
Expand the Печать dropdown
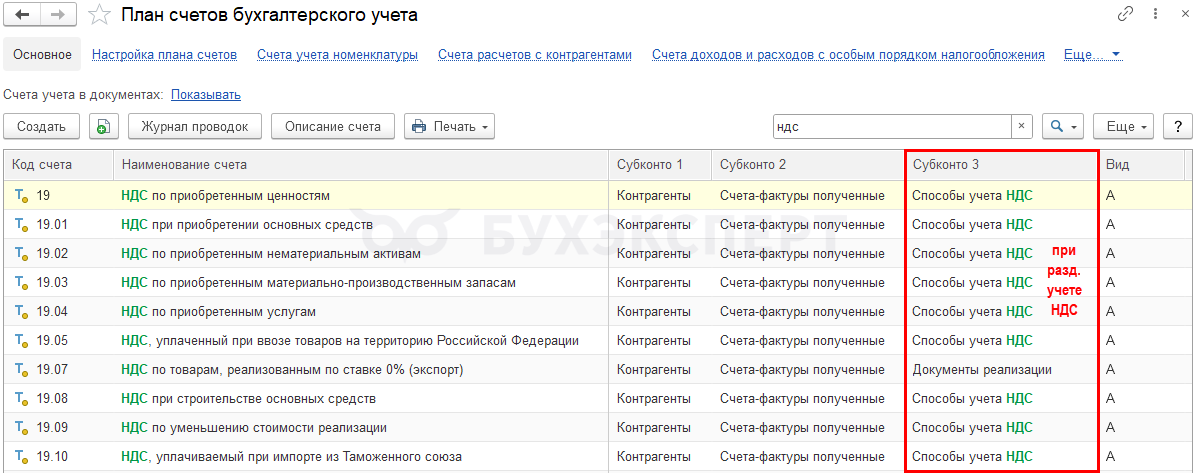449,127
